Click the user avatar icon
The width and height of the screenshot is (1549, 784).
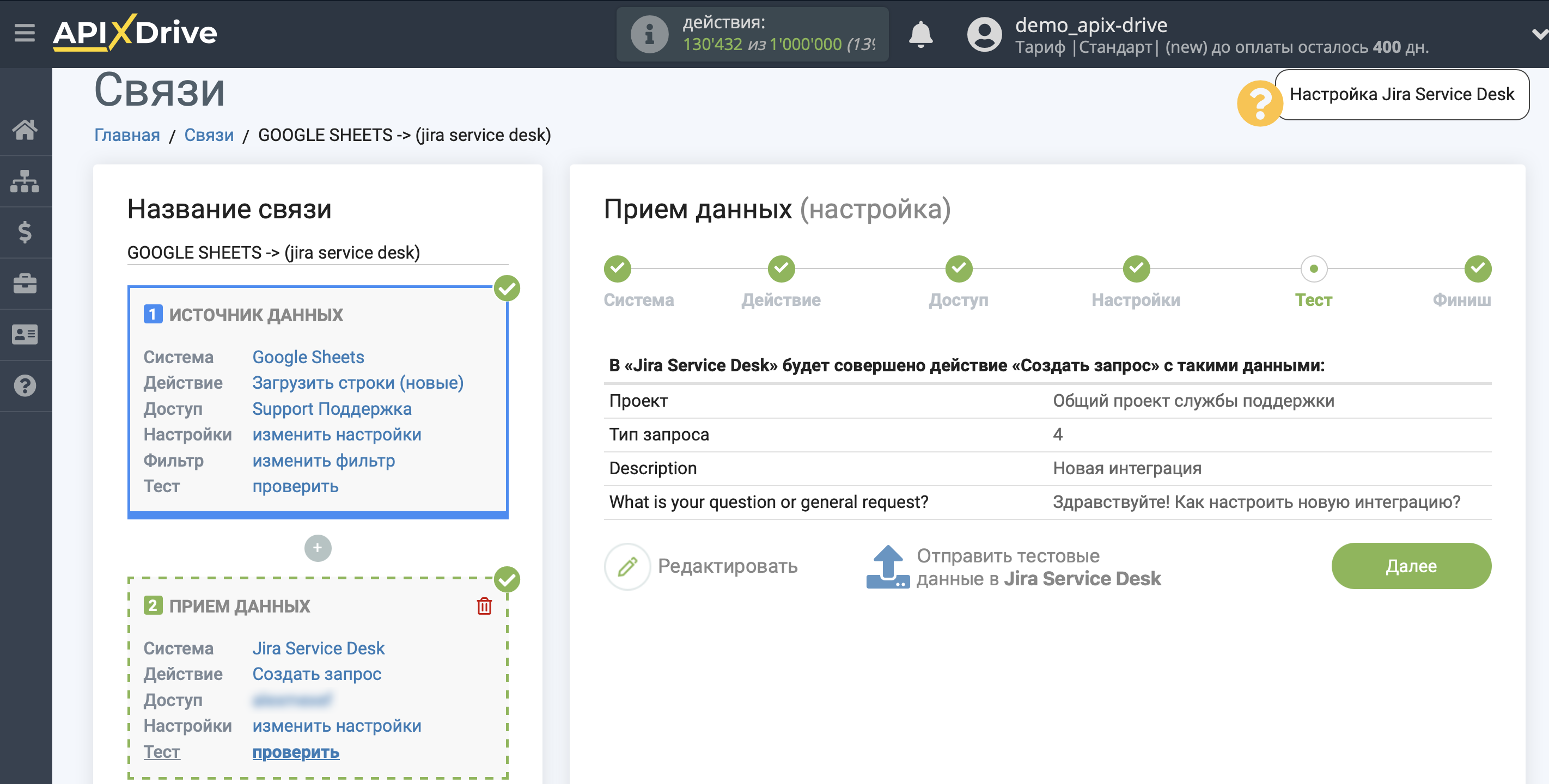pos(984,34)
